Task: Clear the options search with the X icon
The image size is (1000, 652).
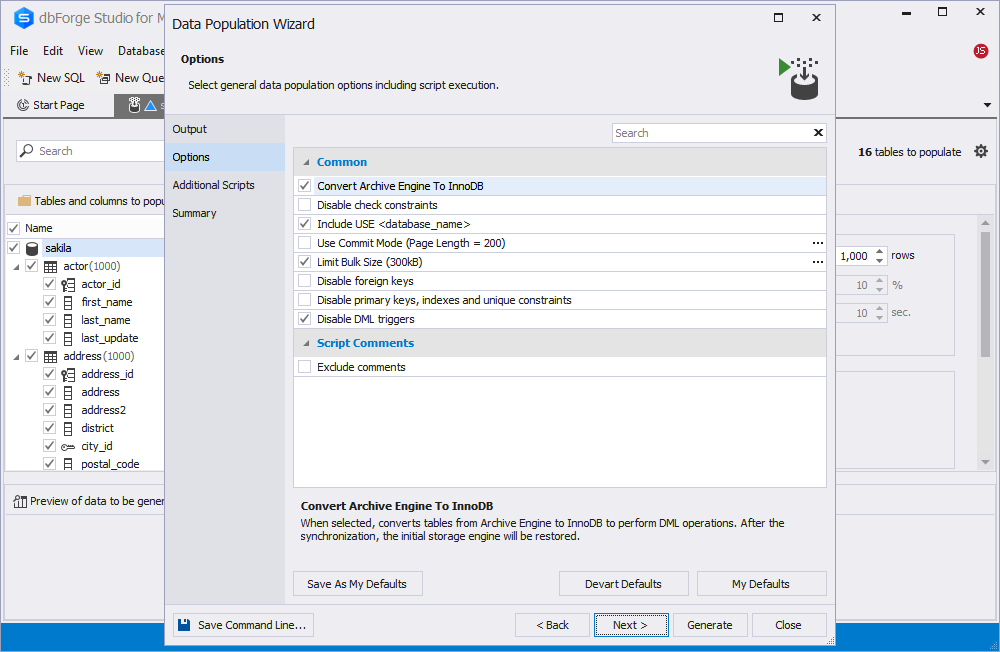Action: coord(818,133)
